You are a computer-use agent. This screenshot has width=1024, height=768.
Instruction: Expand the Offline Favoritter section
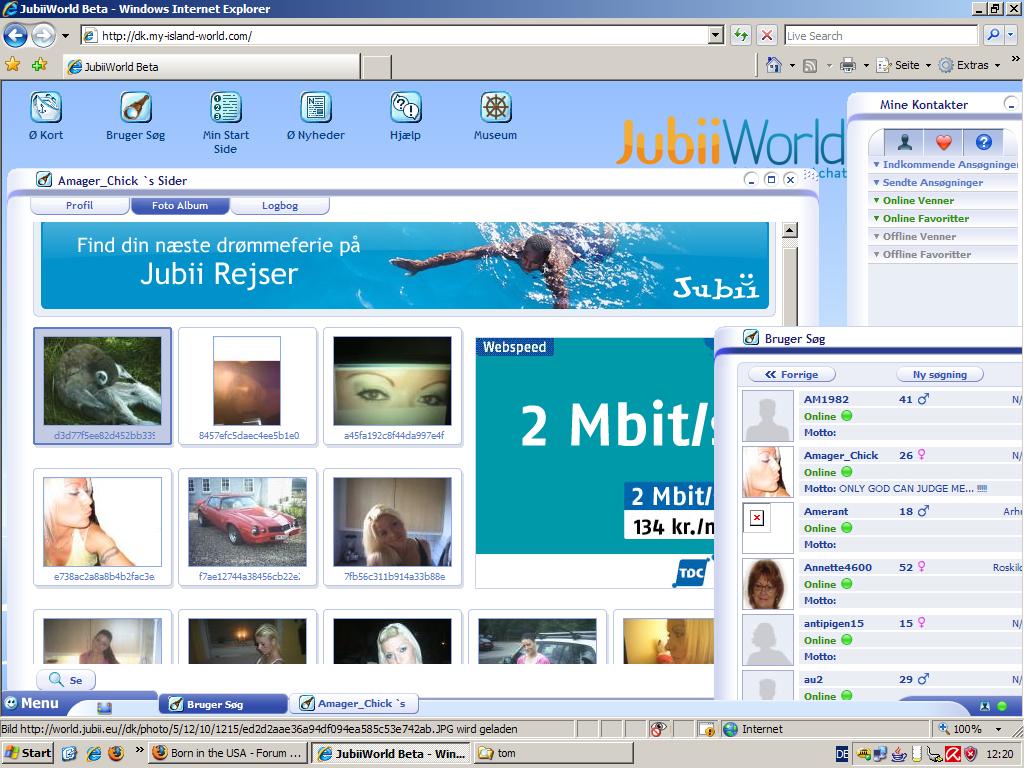925,255
